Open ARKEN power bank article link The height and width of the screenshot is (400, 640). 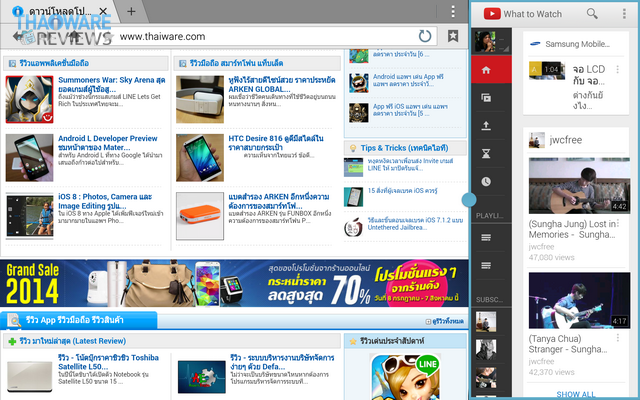[279, 201]
